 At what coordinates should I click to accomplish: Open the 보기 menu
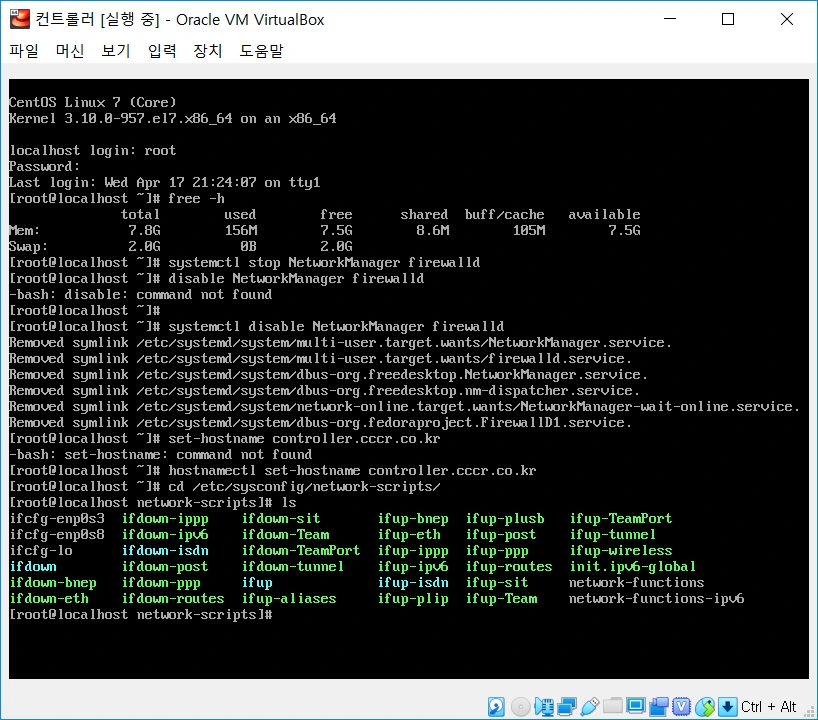[x=116, y=51]
